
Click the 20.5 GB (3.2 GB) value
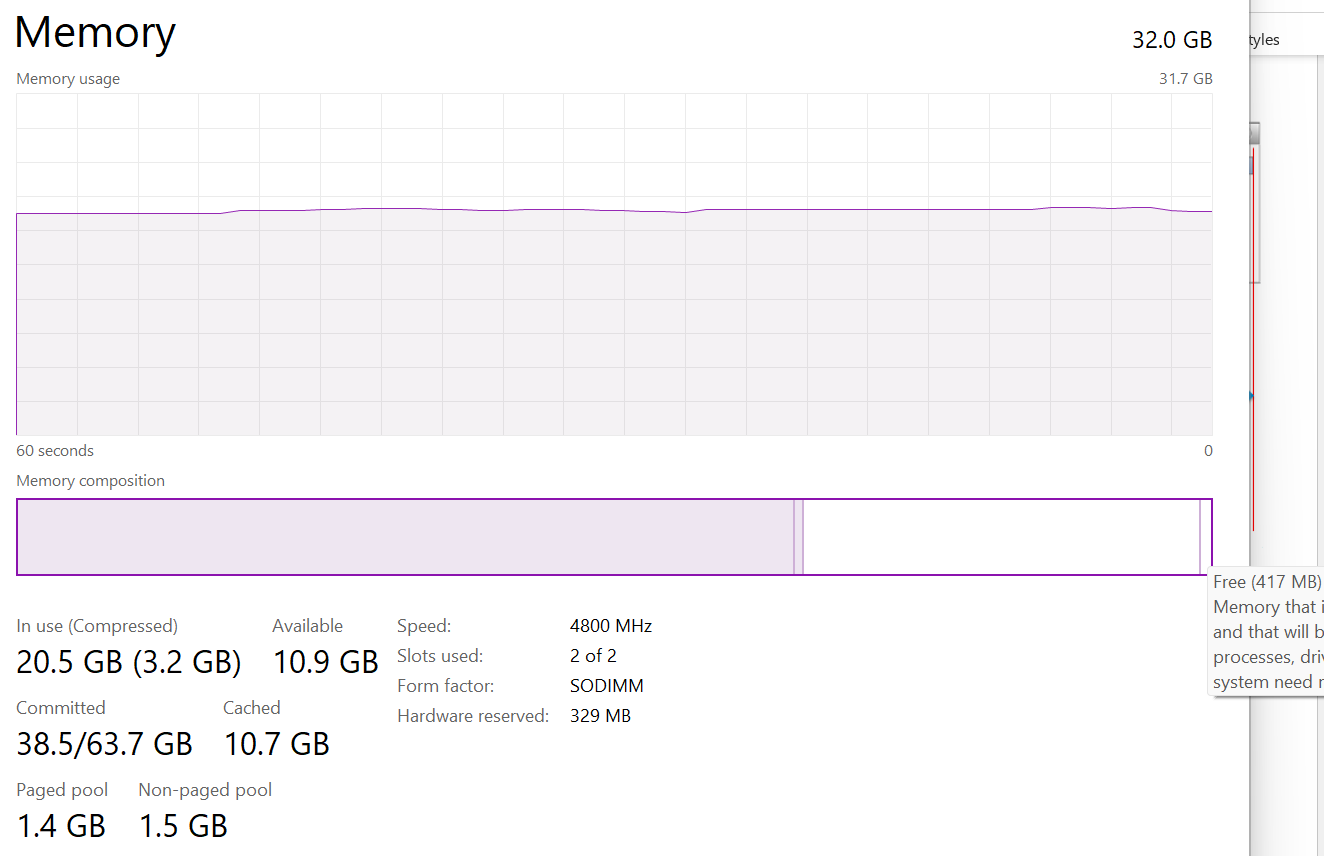tap(129, 662)
